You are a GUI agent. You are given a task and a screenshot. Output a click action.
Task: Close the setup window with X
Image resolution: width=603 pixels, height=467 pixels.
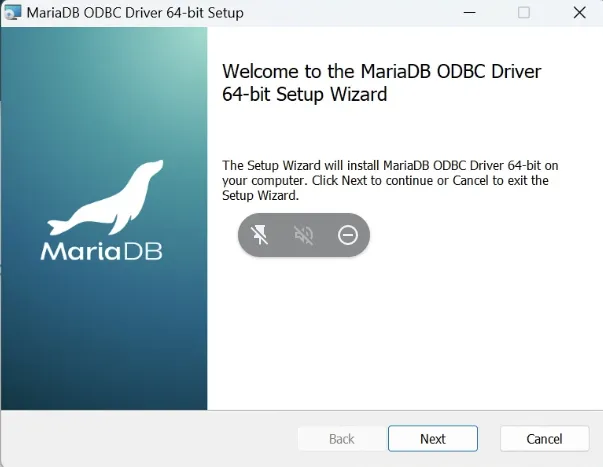[x=579, y=12]
